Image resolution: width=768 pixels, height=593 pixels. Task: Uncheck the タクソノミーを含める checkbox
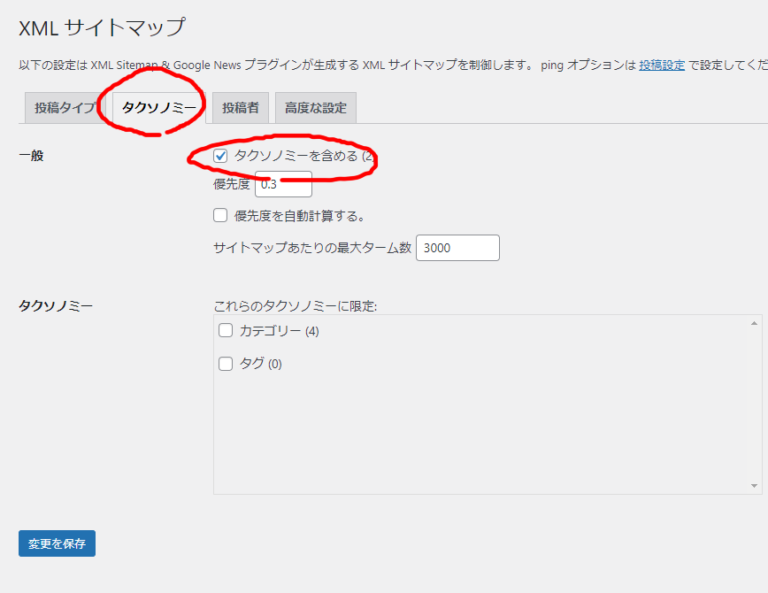coord(220,156)
